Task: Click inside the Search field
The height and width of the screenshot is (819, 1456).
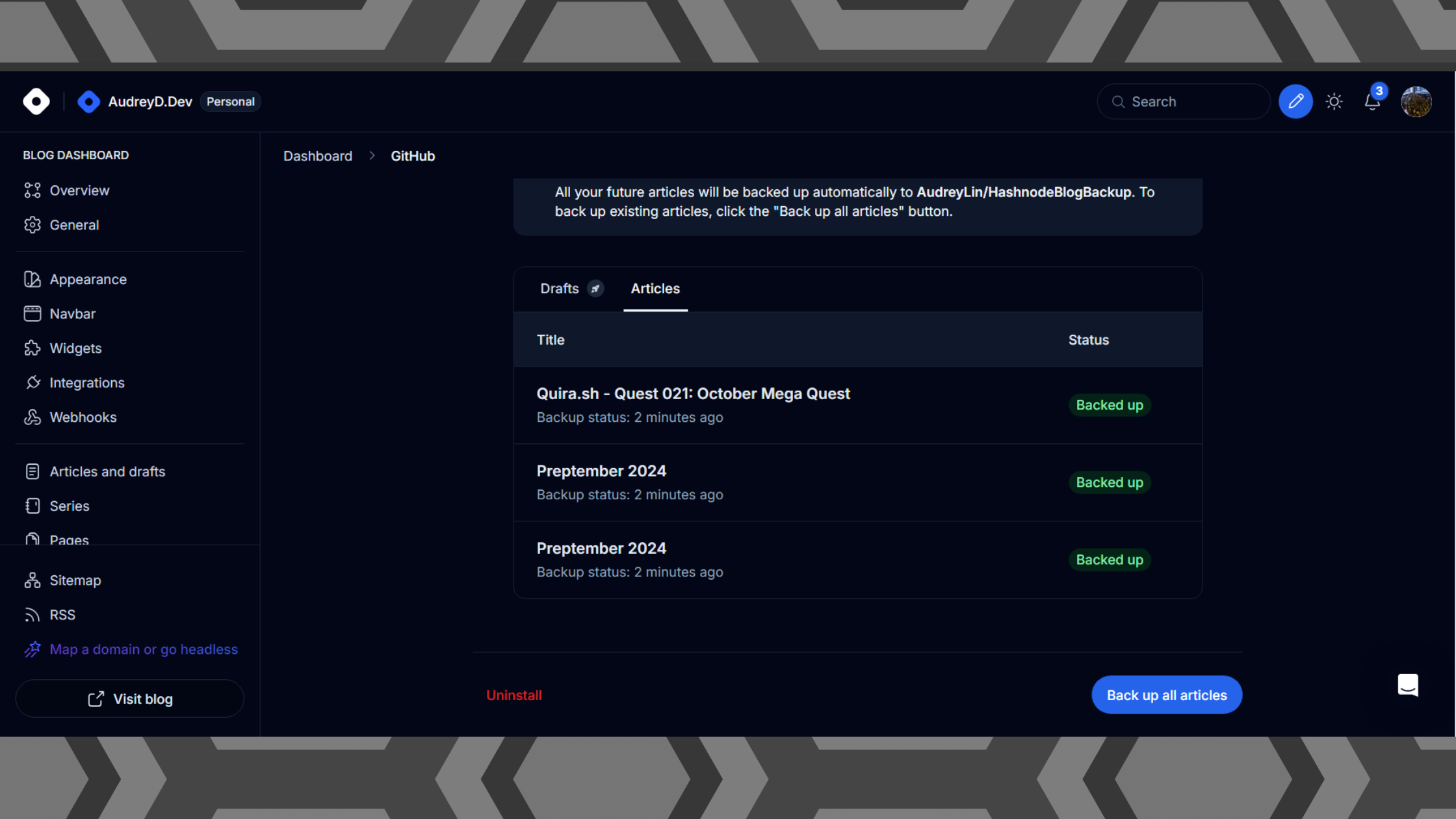Action: (x=1184, y=101)
